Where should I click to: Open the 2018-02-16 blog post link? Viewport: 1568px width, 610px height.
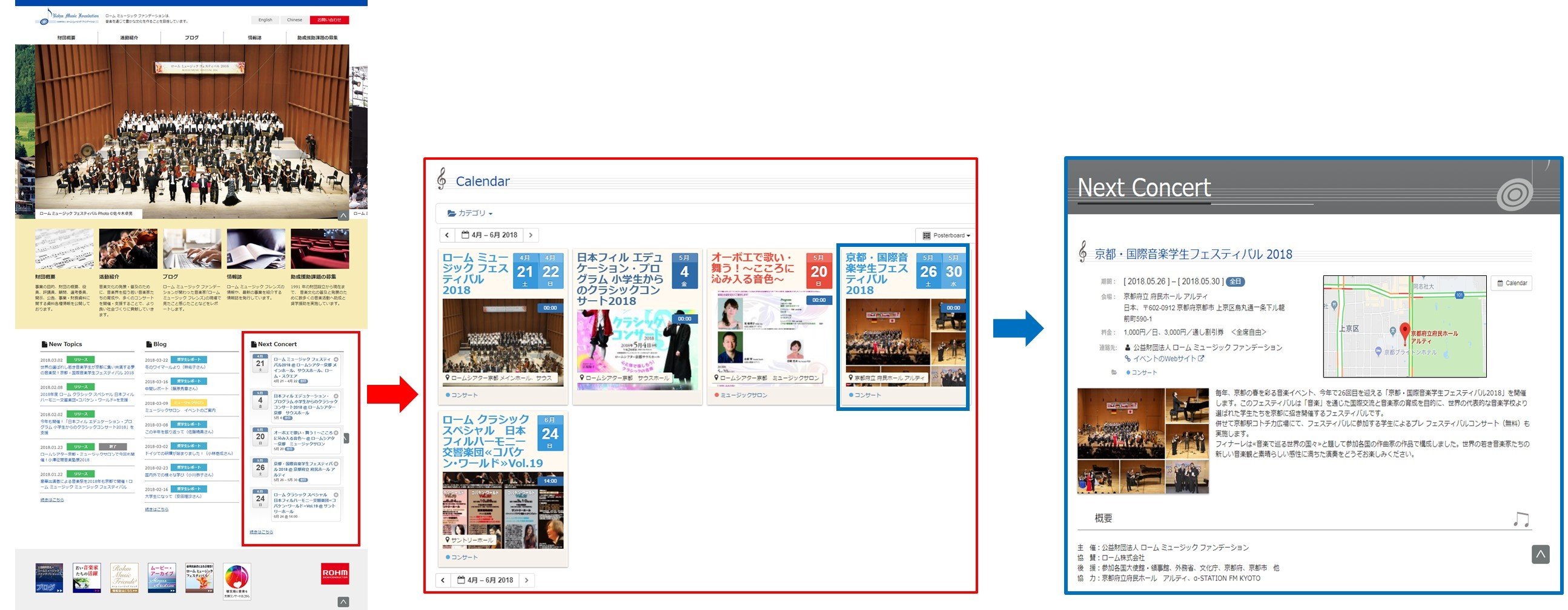173,496
